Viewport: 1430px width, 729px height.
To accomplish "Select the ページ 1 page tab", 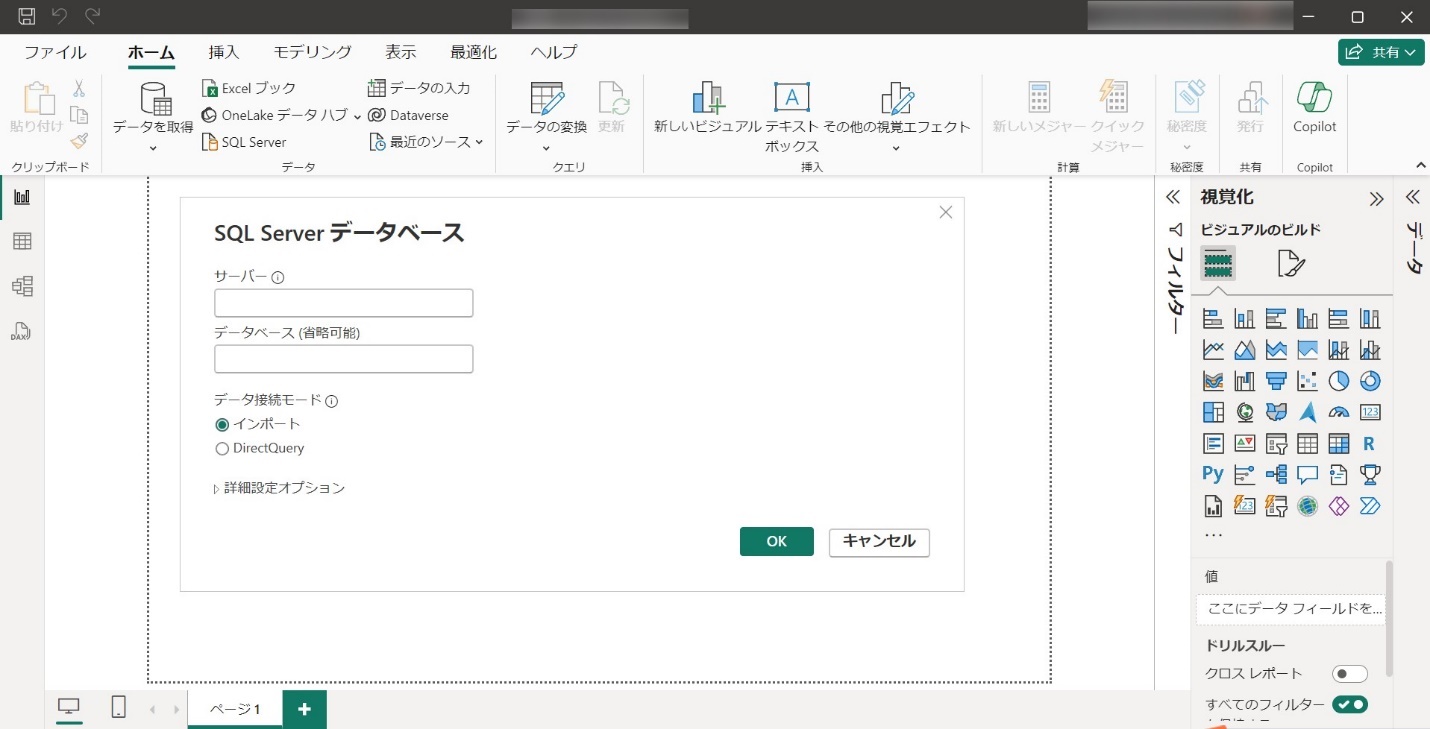I will point(235,709).
